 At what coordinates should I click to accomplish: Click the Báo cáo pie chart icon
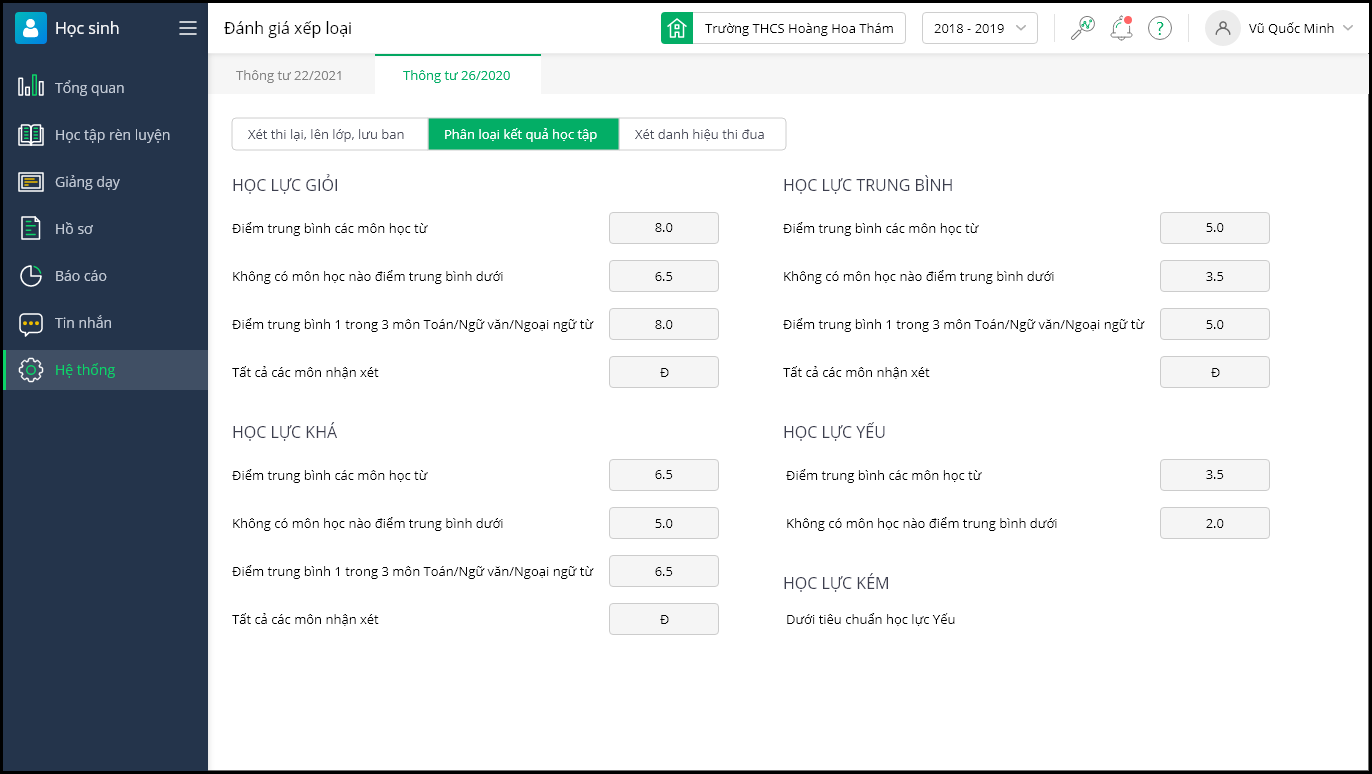pos(31,275)
